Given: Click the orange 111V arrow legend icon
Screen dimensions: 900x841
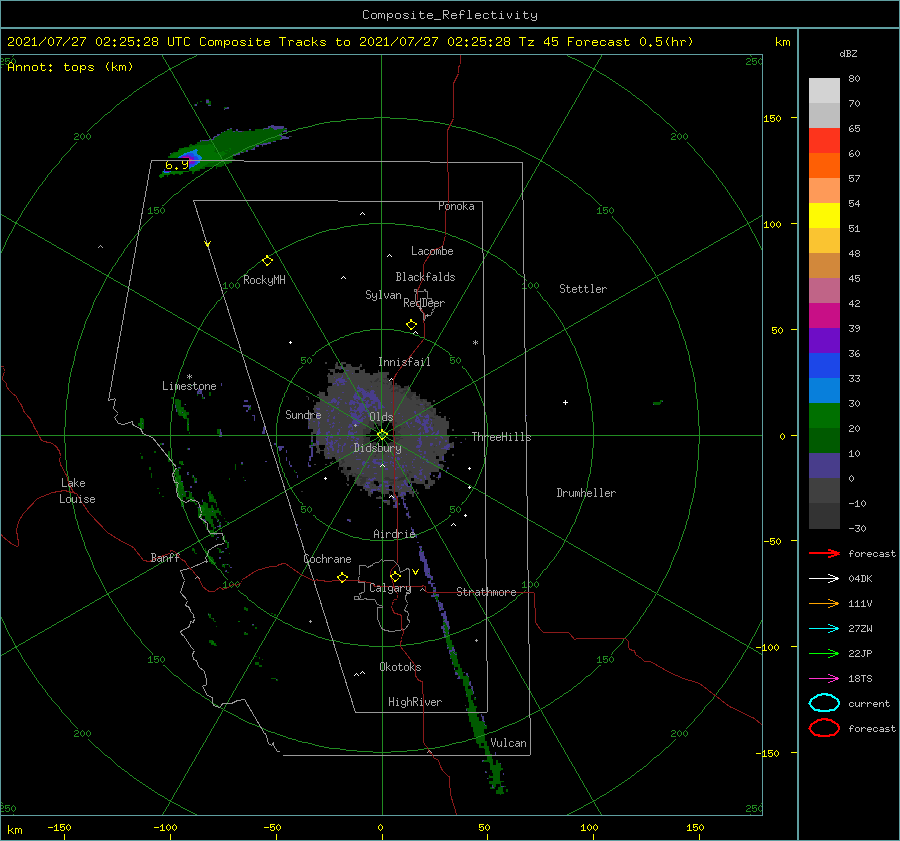Looking at the screenshot, I should pos(824,603).
